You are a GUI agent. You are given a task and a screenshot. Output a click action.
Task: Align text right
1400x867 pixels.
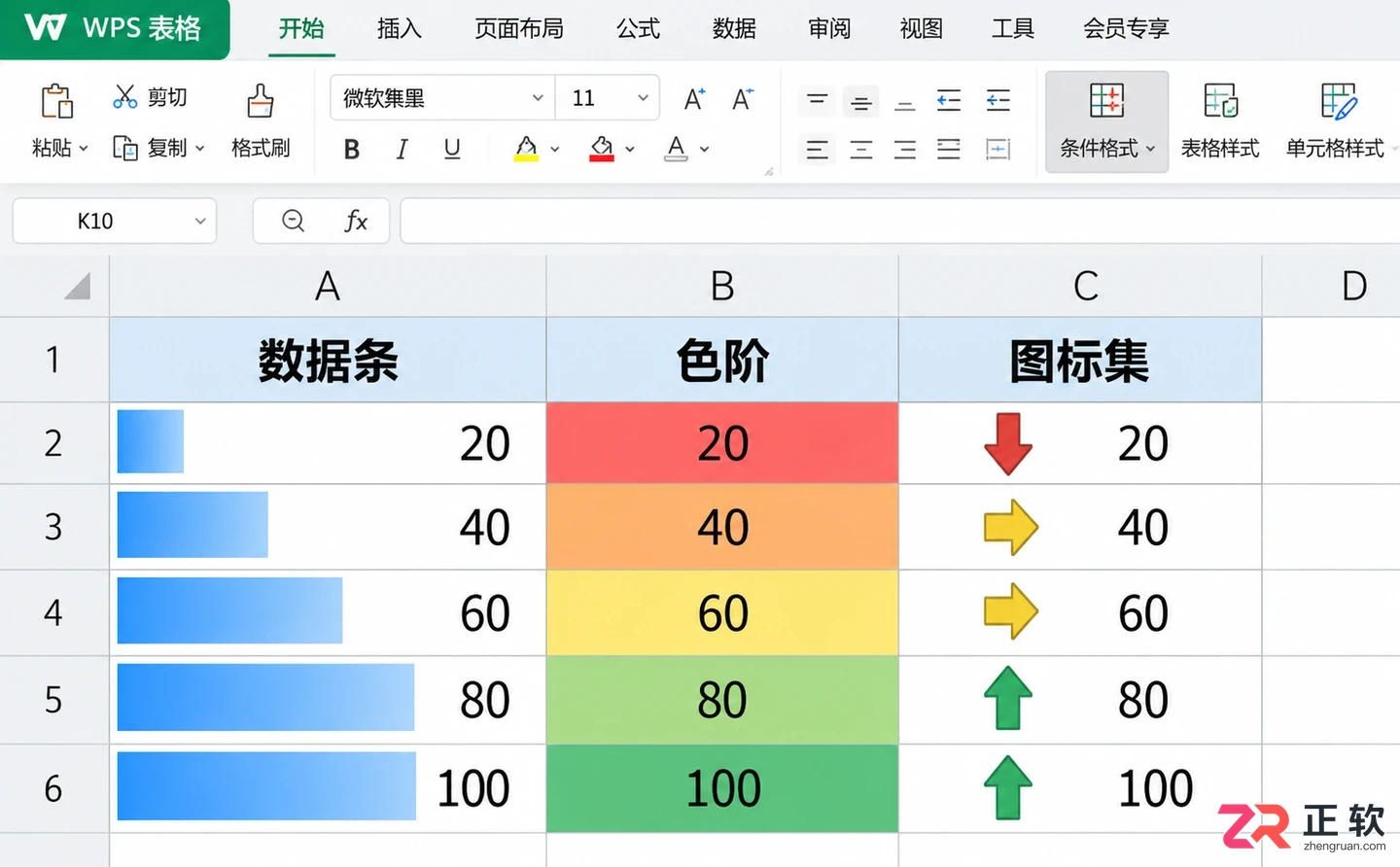click(905, 150)
